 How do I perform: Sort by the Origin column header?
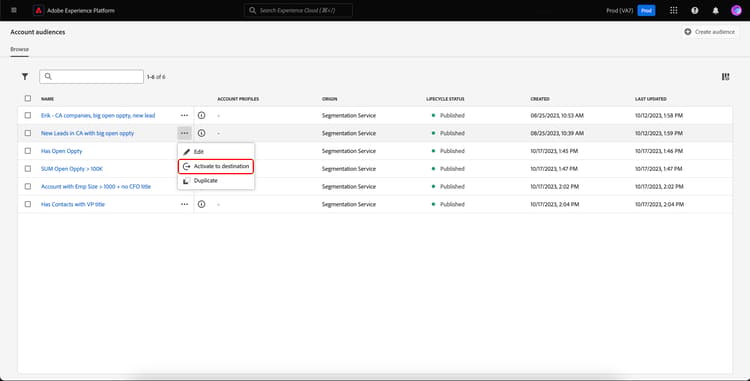click(x=330, y=99)
